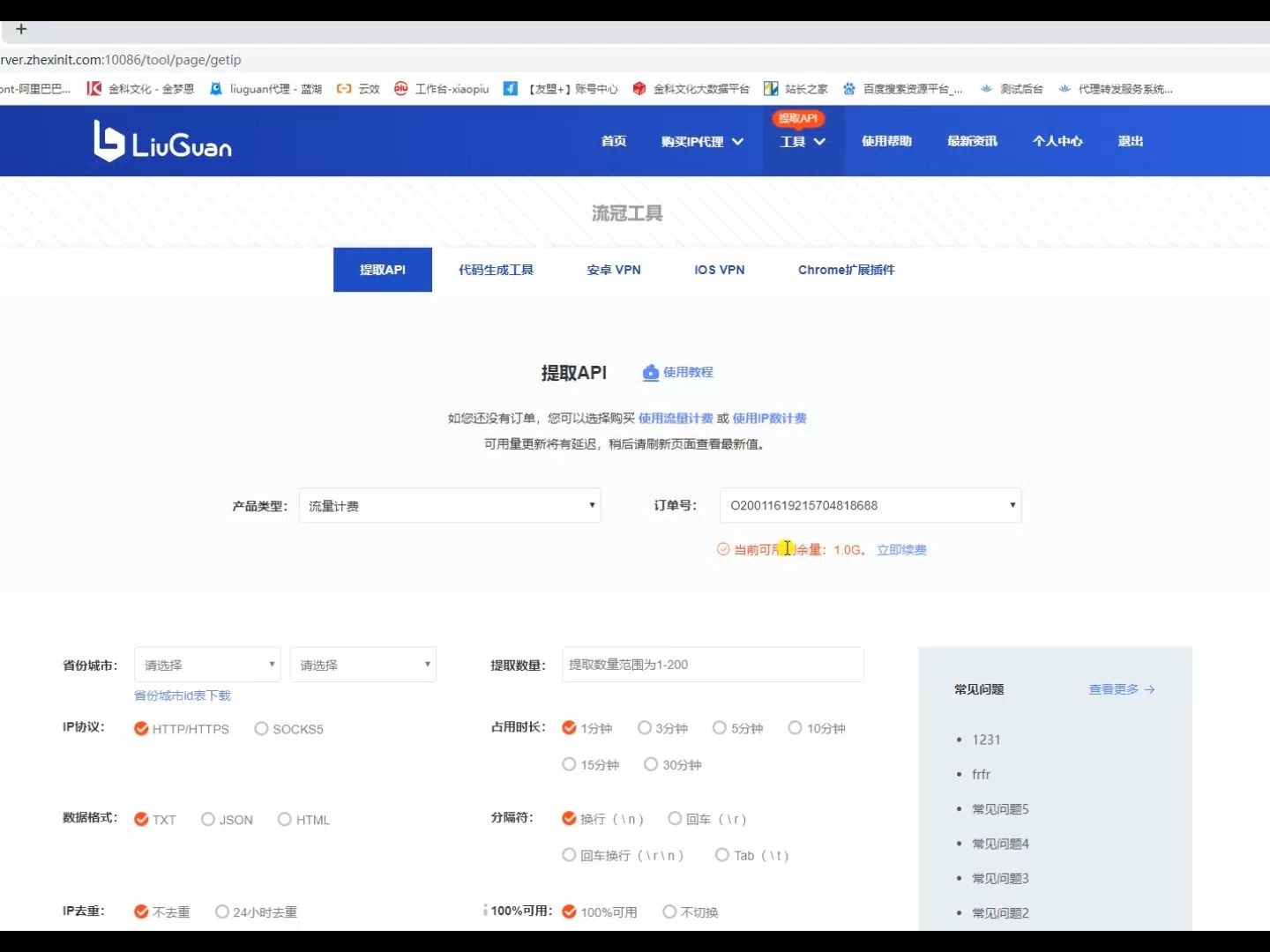Click the 立即续费 link

pos(901,550)
